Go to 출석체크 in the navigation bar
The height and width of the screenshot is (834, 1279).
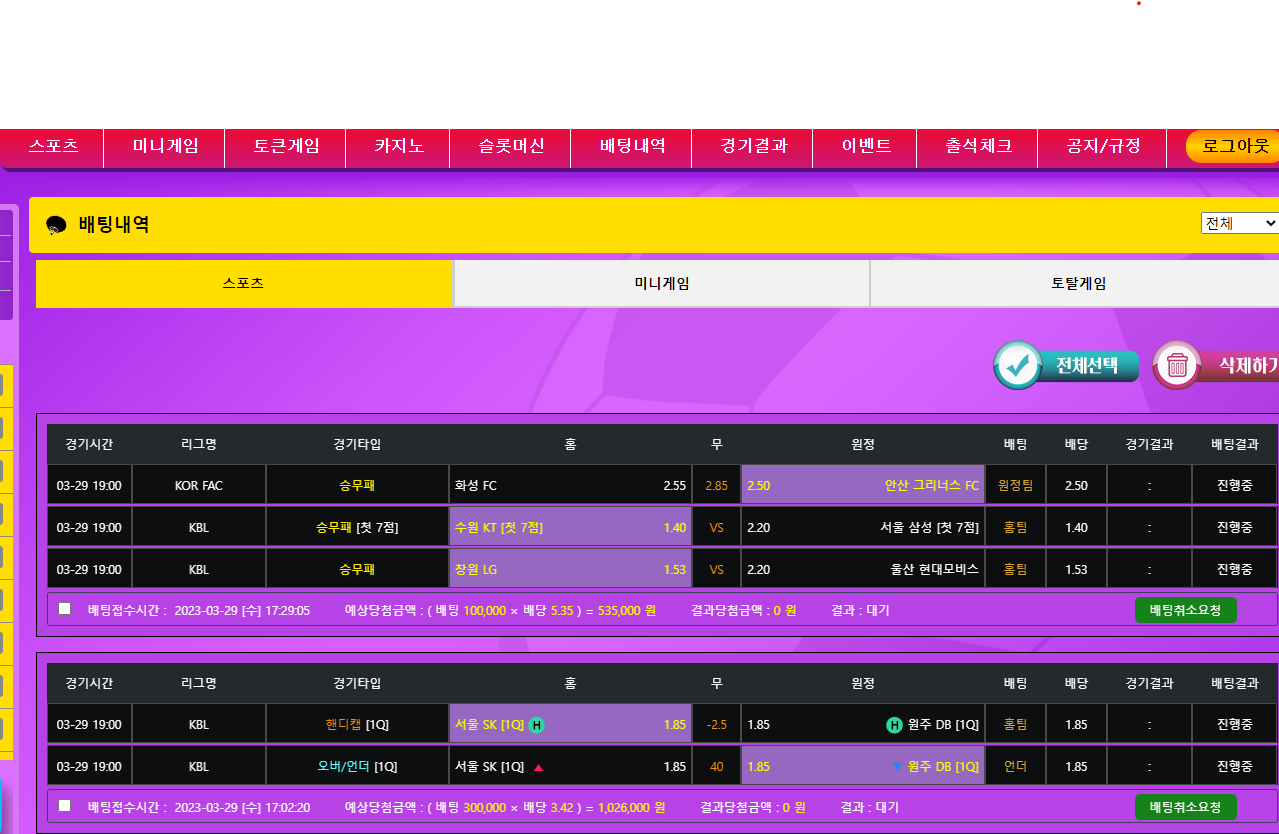[x=978, y=146]
